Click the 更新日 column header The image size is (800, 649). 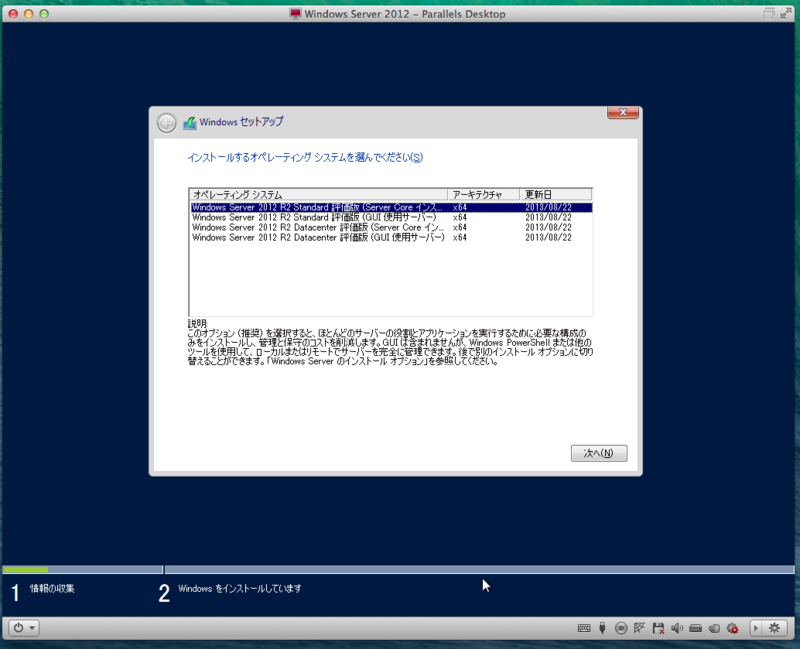pos(556,194)
